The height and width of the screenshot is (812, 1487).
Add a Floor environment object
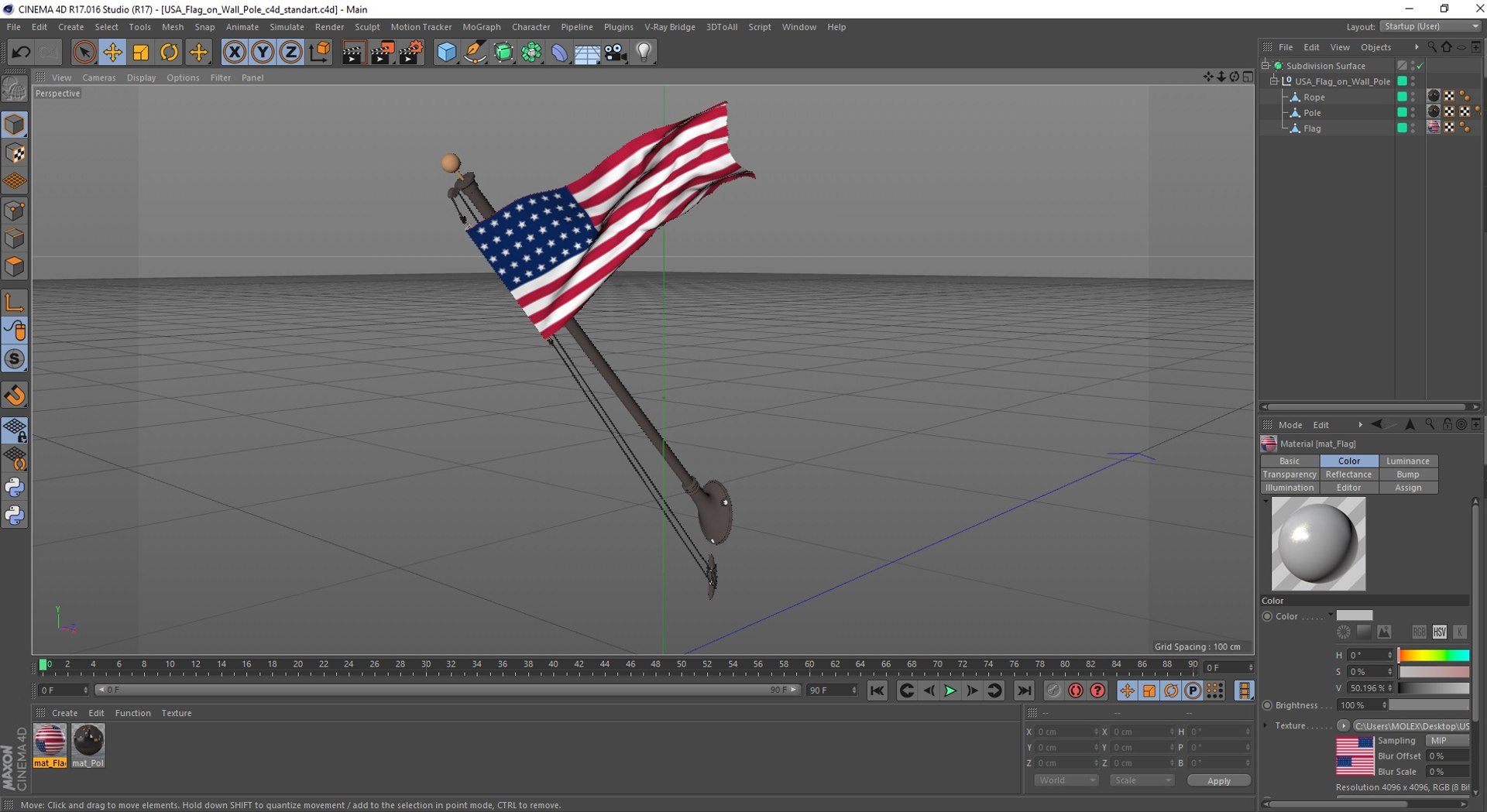point(587,52)
